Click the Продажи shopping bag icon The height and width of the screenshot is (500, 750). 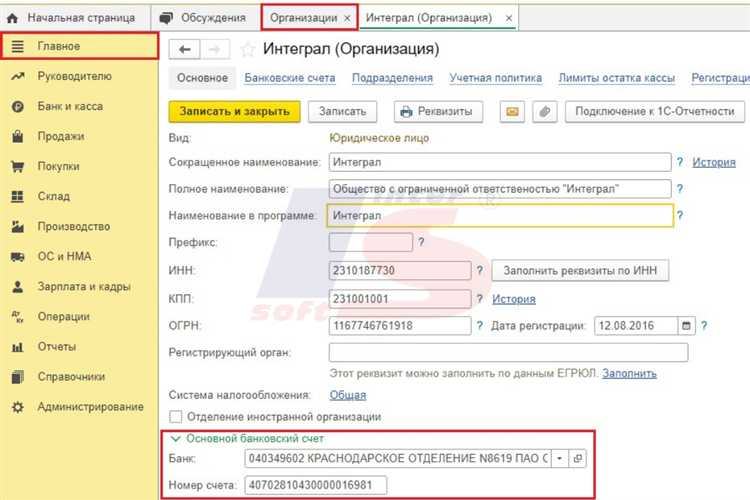[18, 136]
